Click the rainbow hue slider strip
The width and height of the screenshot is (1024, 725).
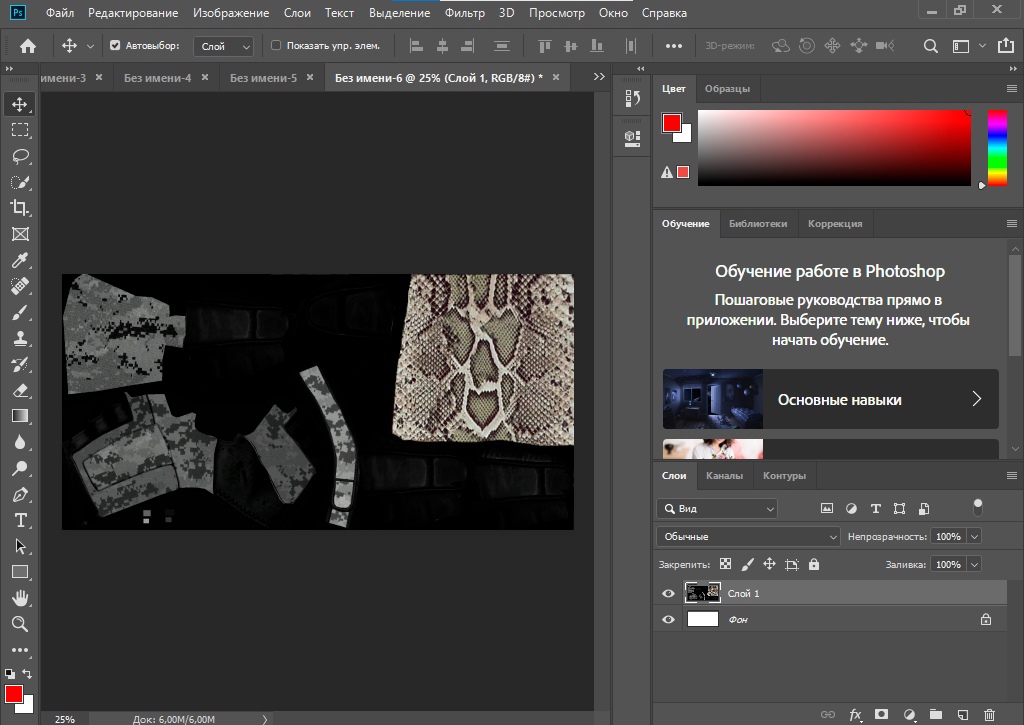pyautogui.click(x=997, y=147)
